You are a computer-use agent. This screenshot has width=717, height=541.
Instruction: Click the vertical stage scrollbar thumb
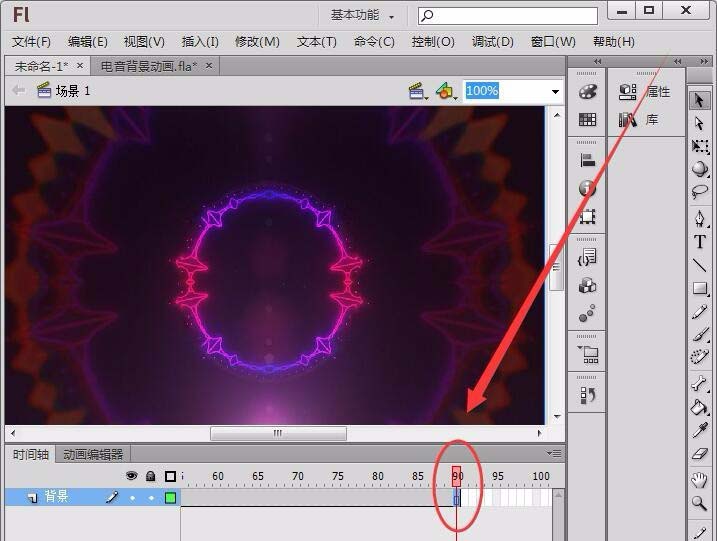[x=556, y=267]
